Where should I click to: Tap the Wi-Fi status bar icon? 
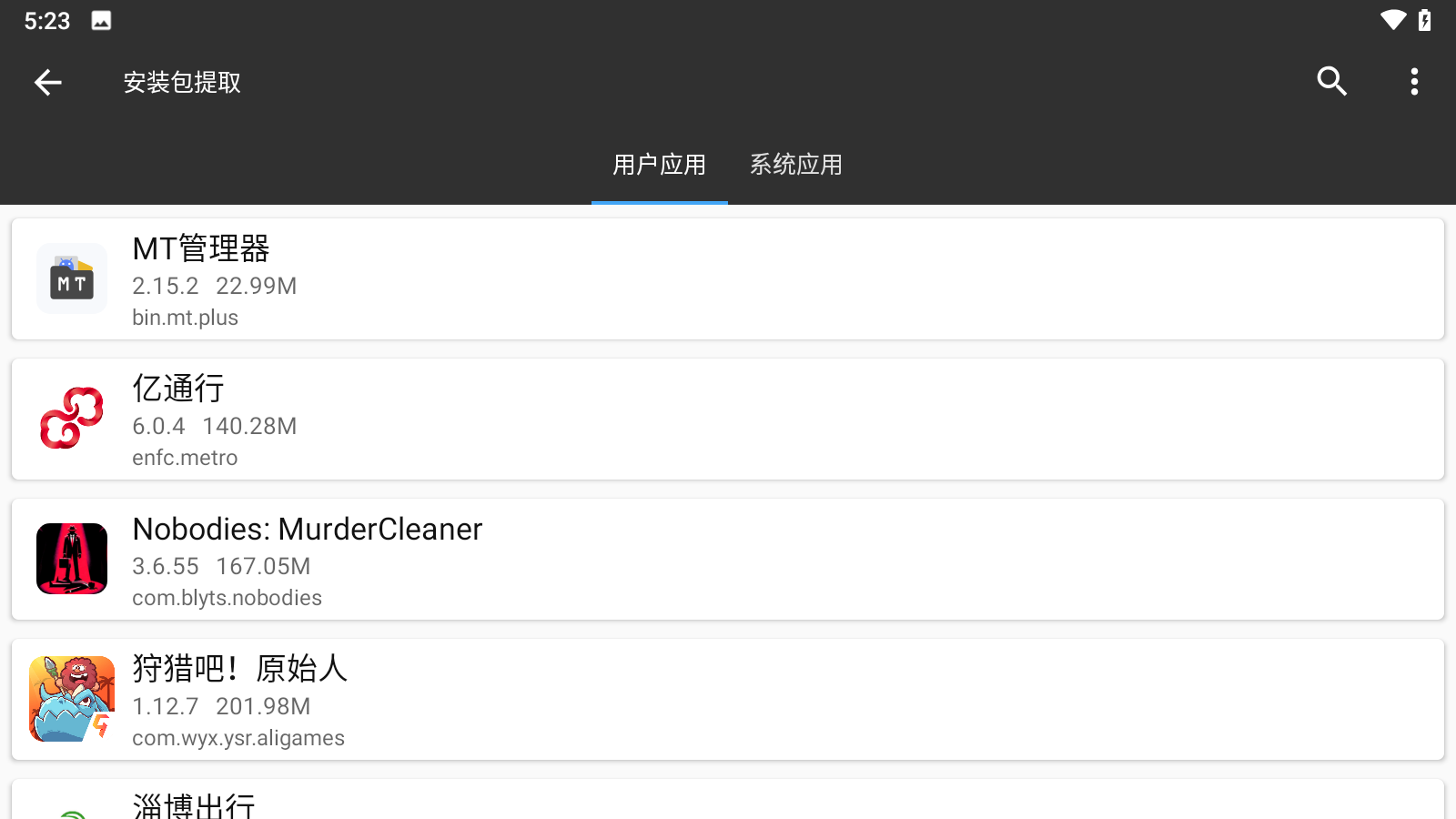point(1394,19)
